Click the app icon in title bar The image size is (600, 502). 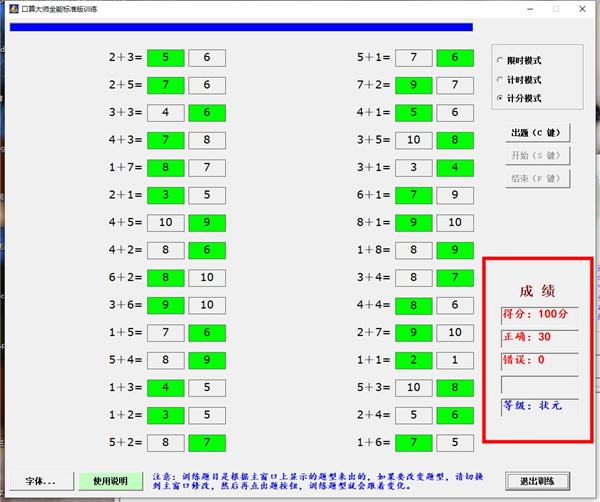[x=12, y=8]
